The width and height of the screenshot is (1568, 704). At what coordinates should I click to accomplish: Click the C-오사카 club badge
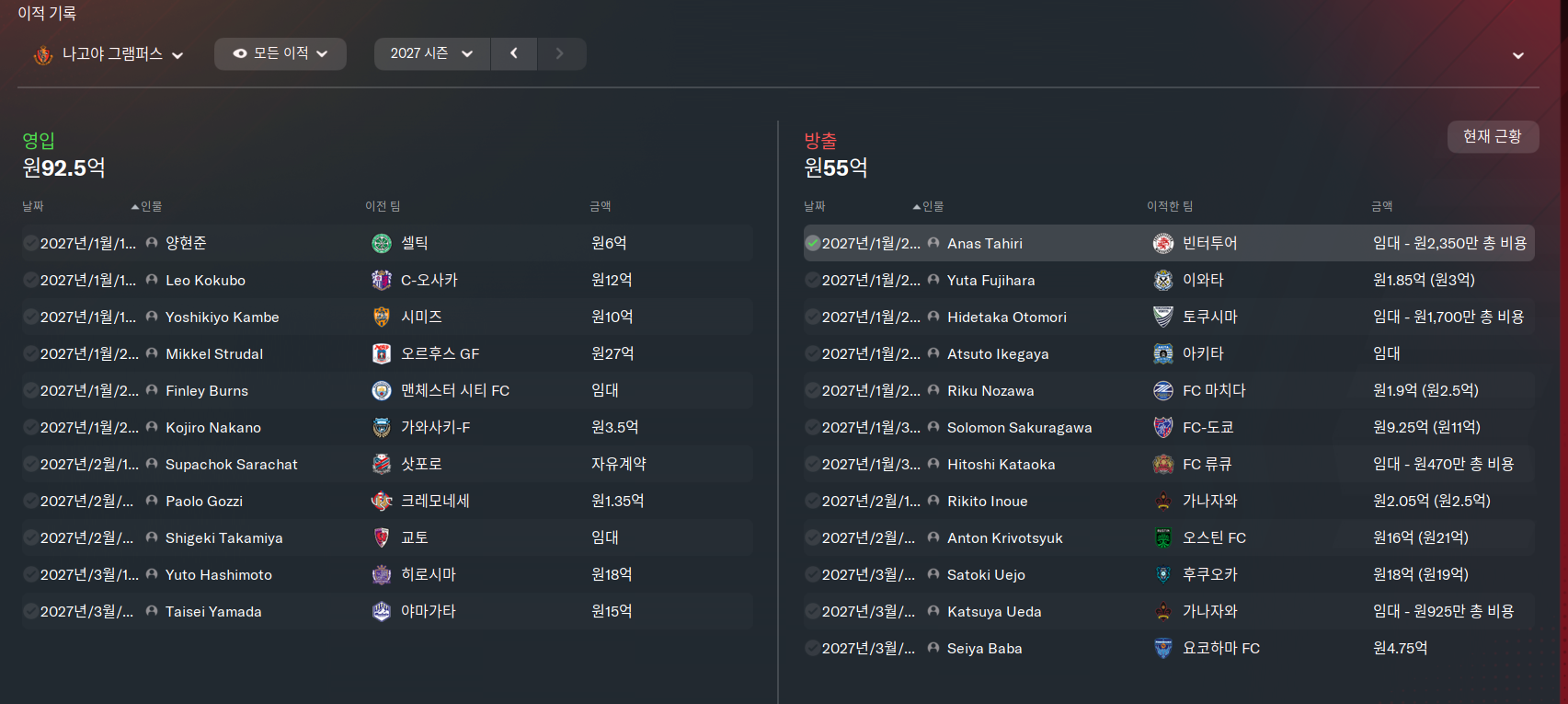[x=382, y=280]
